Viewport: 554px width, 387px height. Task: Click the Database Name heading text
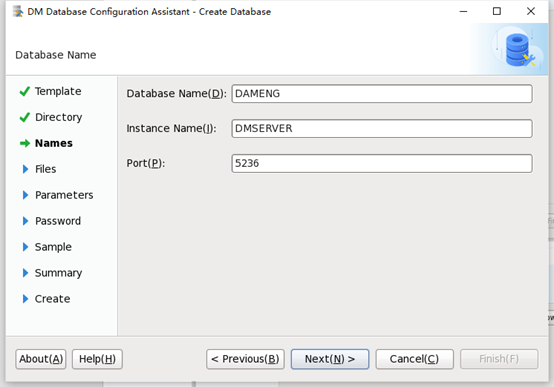[55, 55]
